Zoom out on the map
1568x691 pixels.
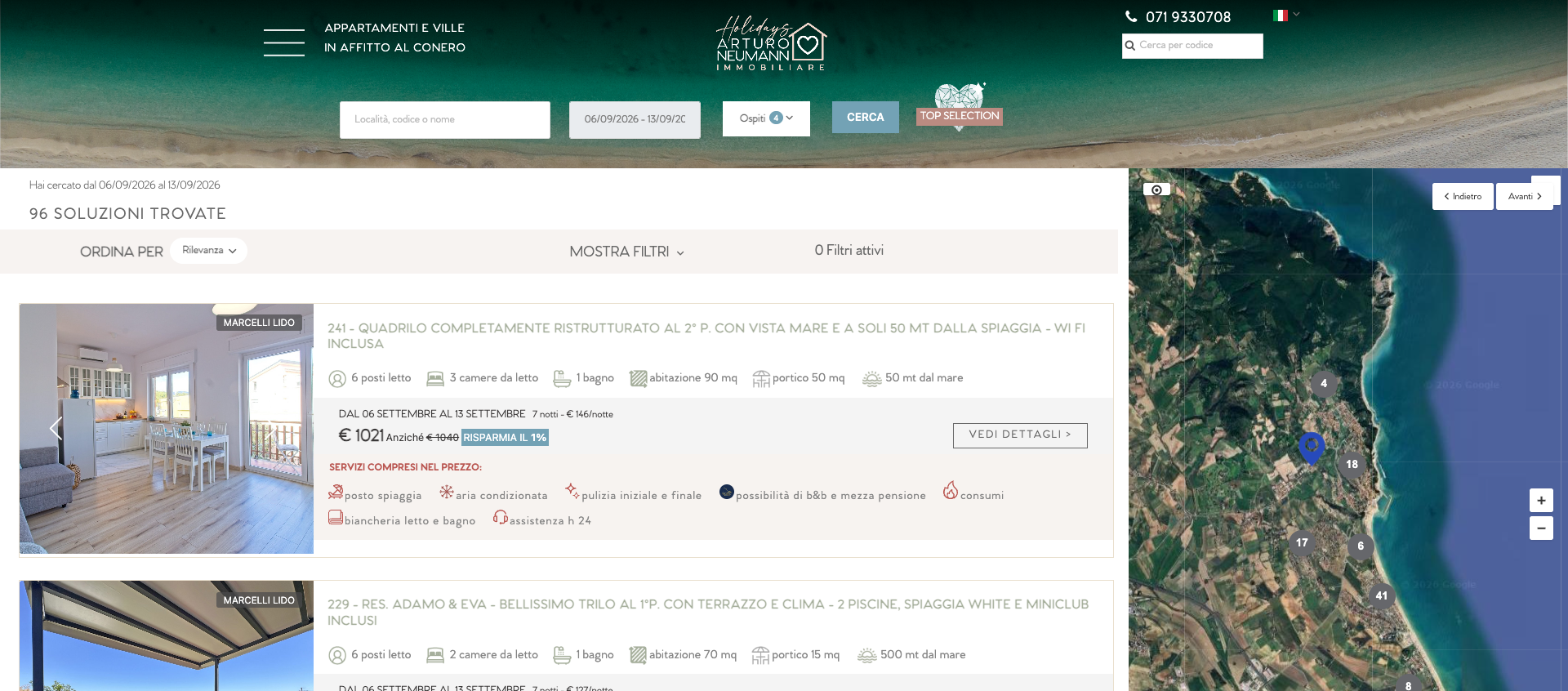coord(1541,528)
